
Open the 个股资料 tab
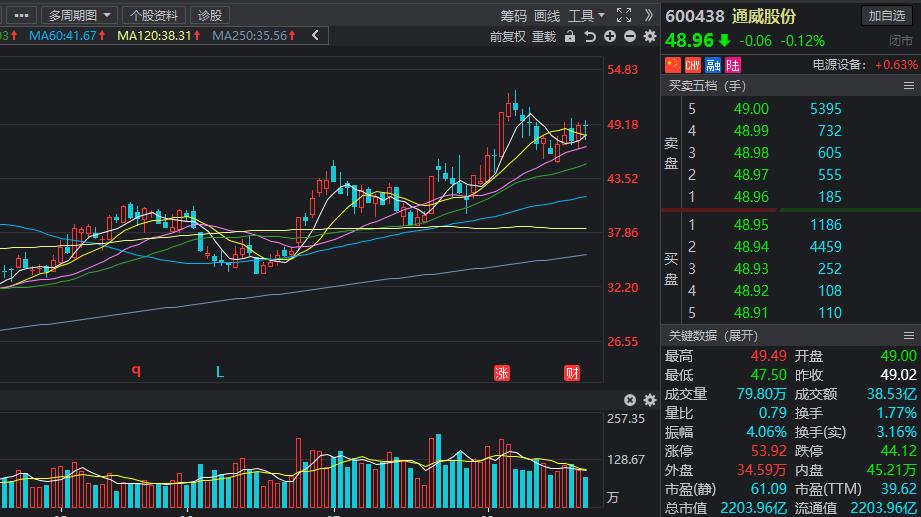point(155,15)
